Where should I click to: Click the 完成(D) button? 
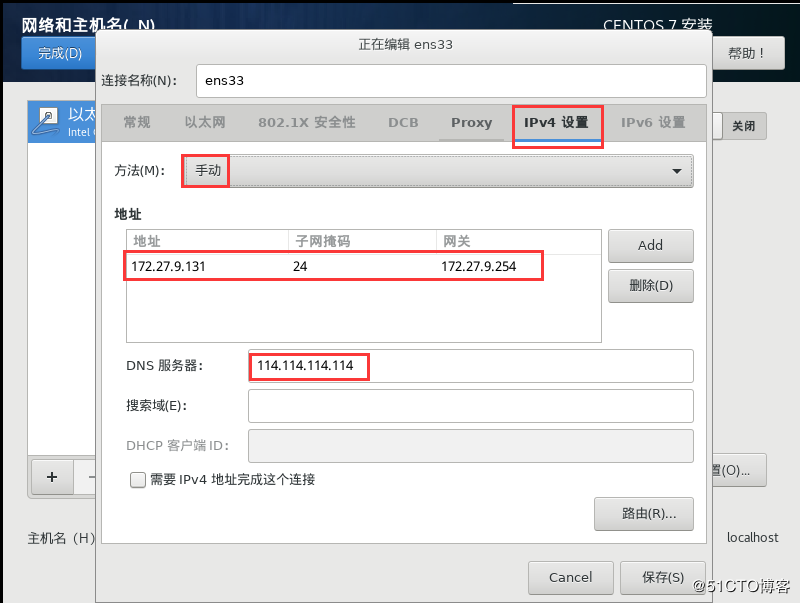click(59, 53)
